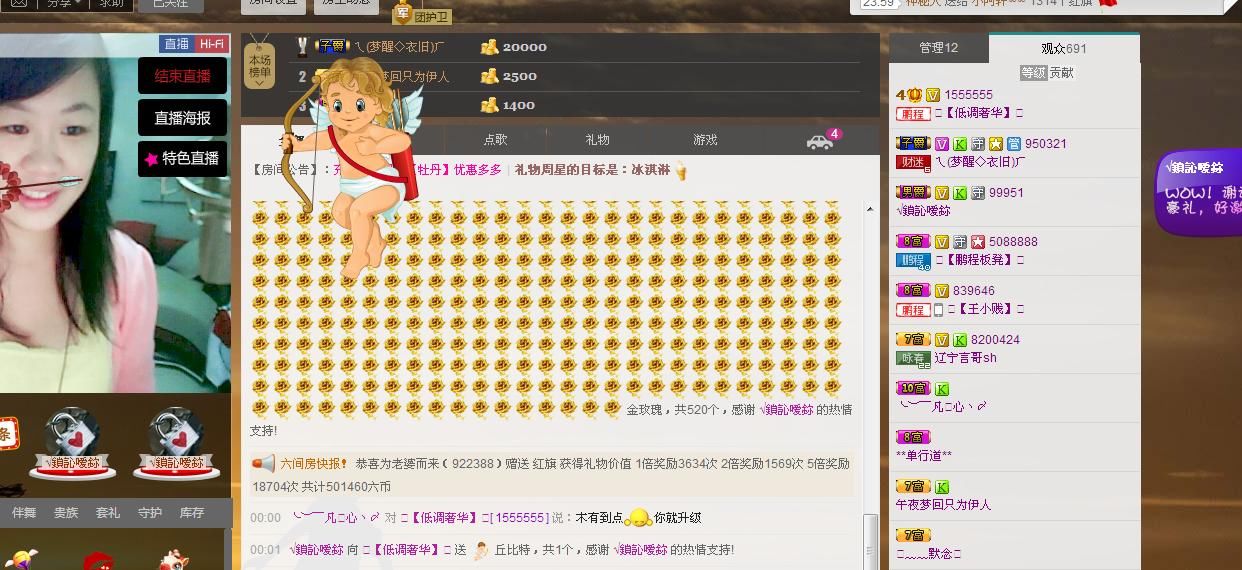Open the 分享 dropdown at the top
1242x570 pixels.
(62, 3)
